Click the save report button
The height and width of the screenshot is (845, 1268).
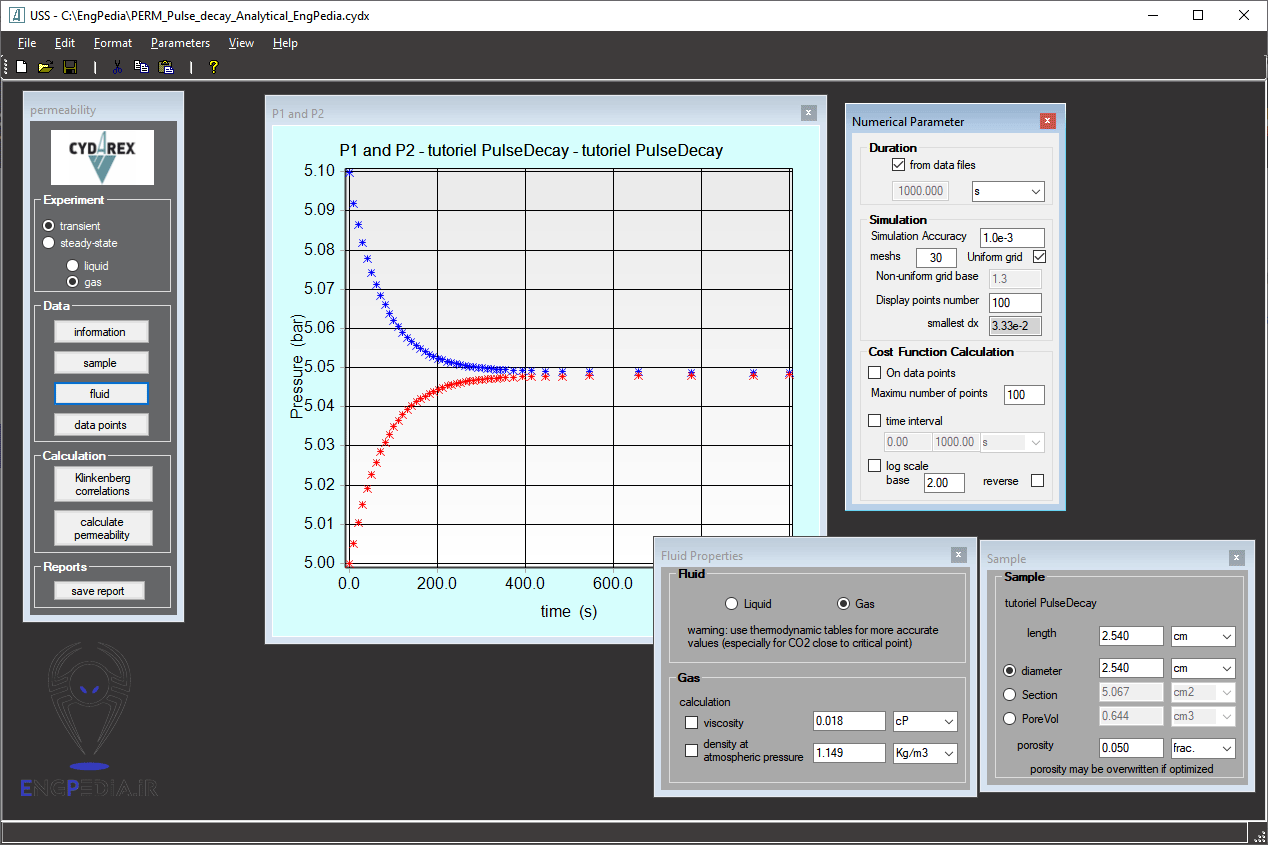[x=99, y=591]
